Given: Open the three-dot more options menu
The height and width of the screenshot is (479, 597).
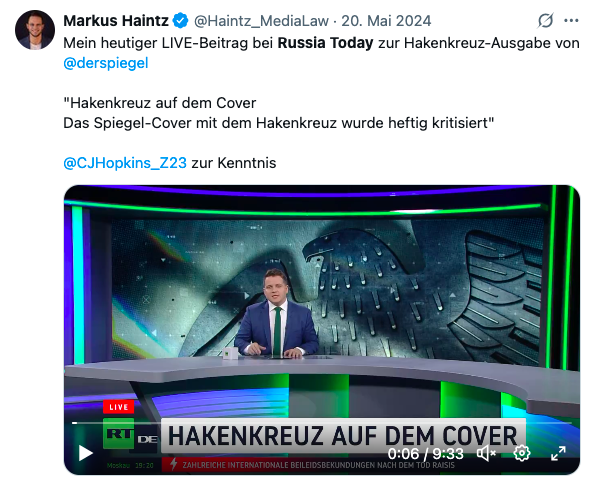Looking at the screenshot, I should [571, 21].
